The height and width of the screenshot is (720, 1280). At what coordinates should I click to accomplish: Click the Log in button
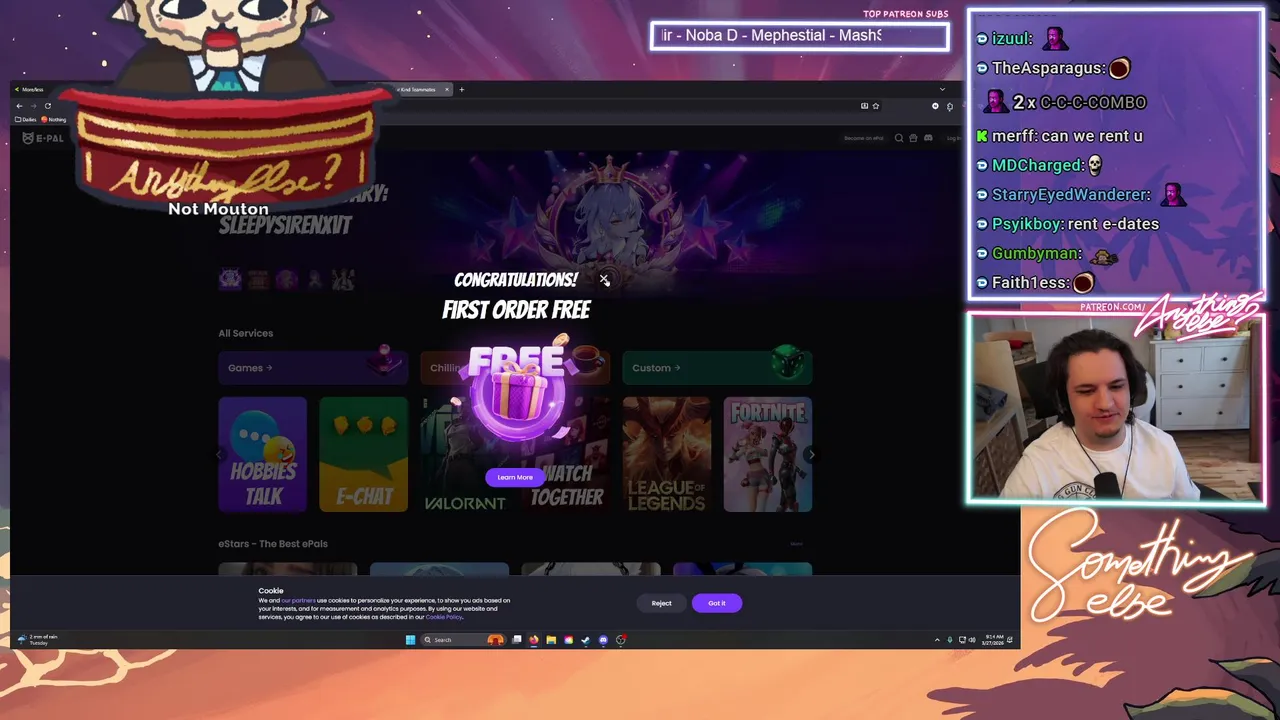click(953, 138)
